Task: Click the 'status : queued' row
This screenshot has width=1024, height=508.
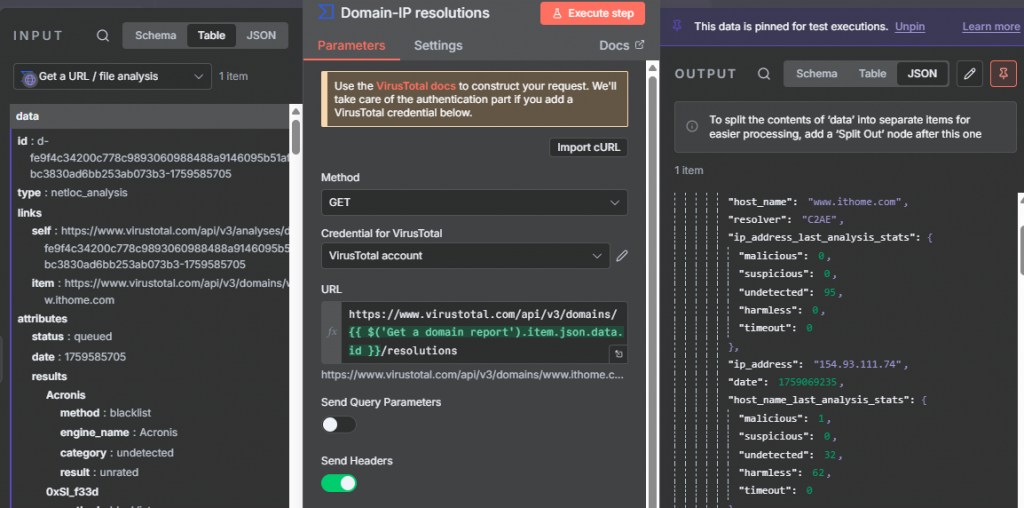Action: (72, 336)
